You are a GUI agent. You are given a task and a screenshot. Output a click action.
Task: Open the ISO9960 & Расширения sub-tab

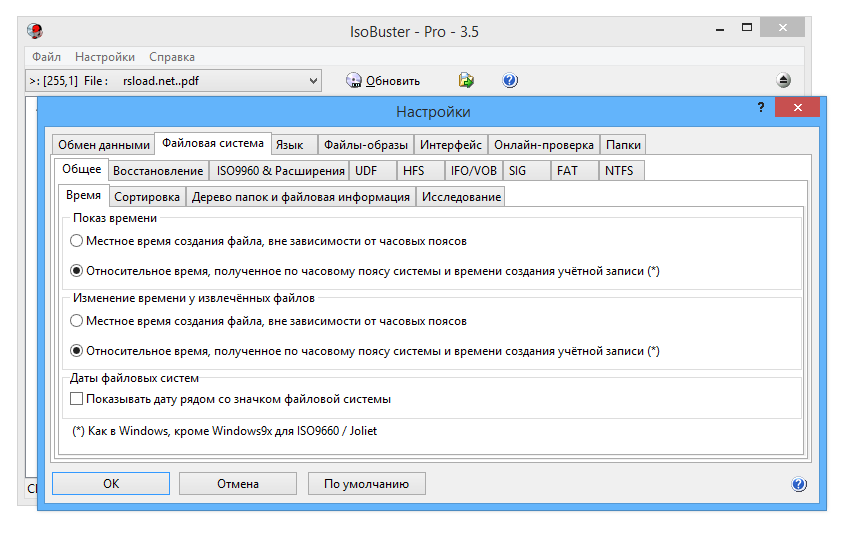pos(280,171)
